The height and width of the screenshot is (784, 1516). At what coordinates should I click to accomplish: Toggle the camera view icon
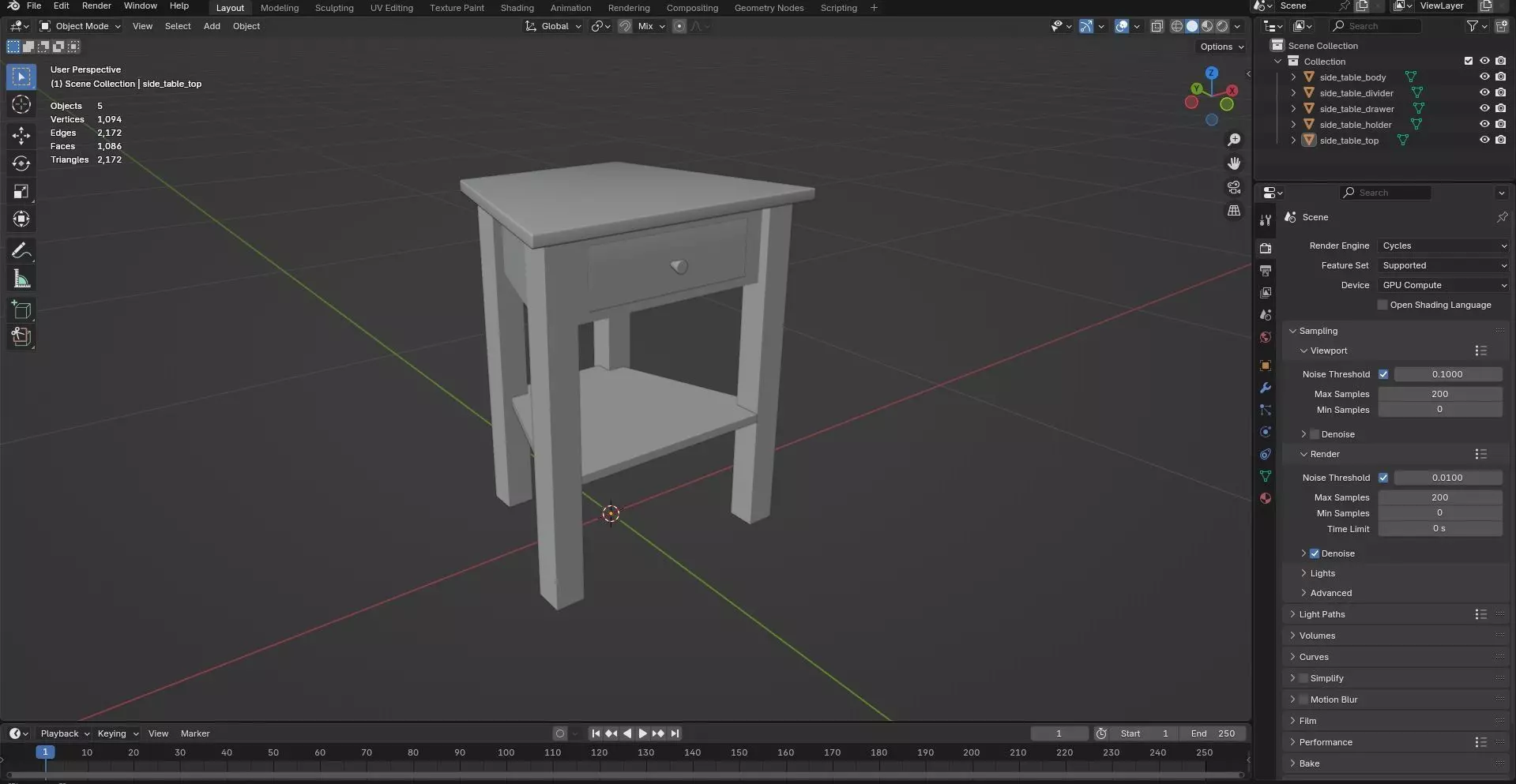(x=1234, y=187)
